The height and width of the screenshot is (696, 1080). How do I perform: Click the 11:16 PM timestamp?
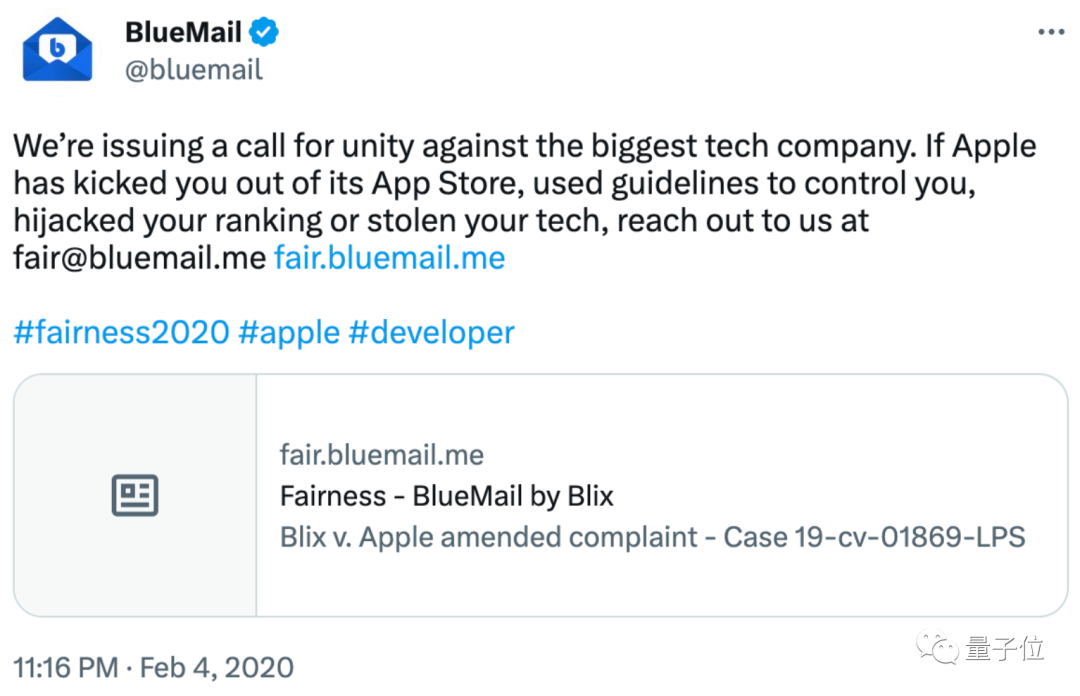66,668
